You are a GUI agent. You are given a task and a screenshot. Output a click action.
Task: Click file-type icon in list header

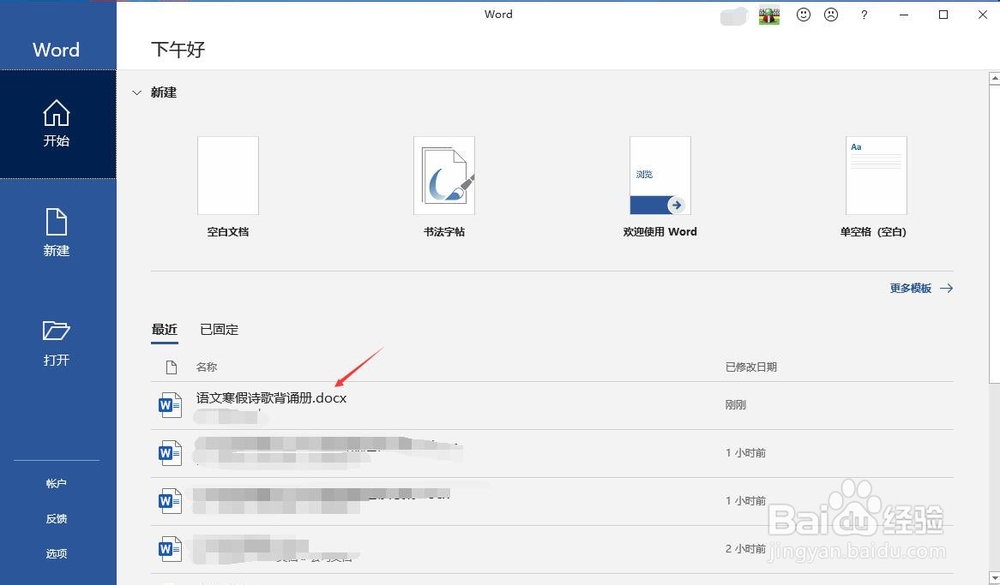click(171, 367)
